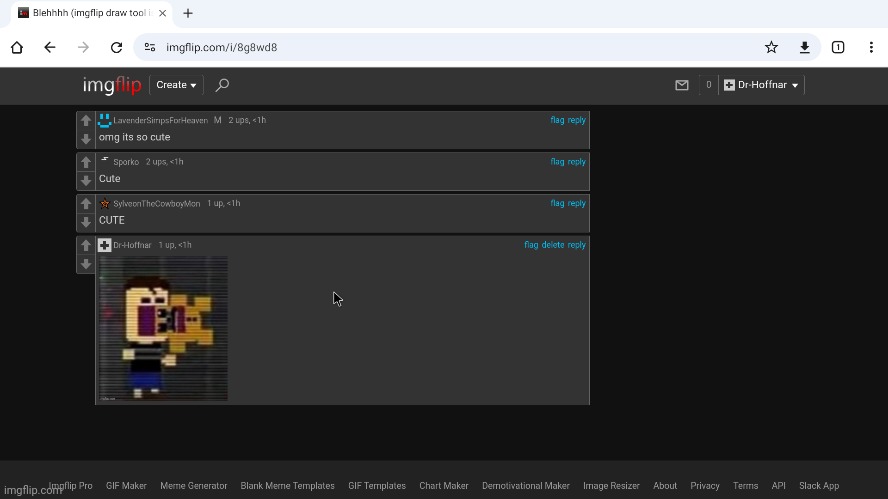888x499 pixels.
Task: Click the imgflip search magnifier icon
Action: (222, 85)
